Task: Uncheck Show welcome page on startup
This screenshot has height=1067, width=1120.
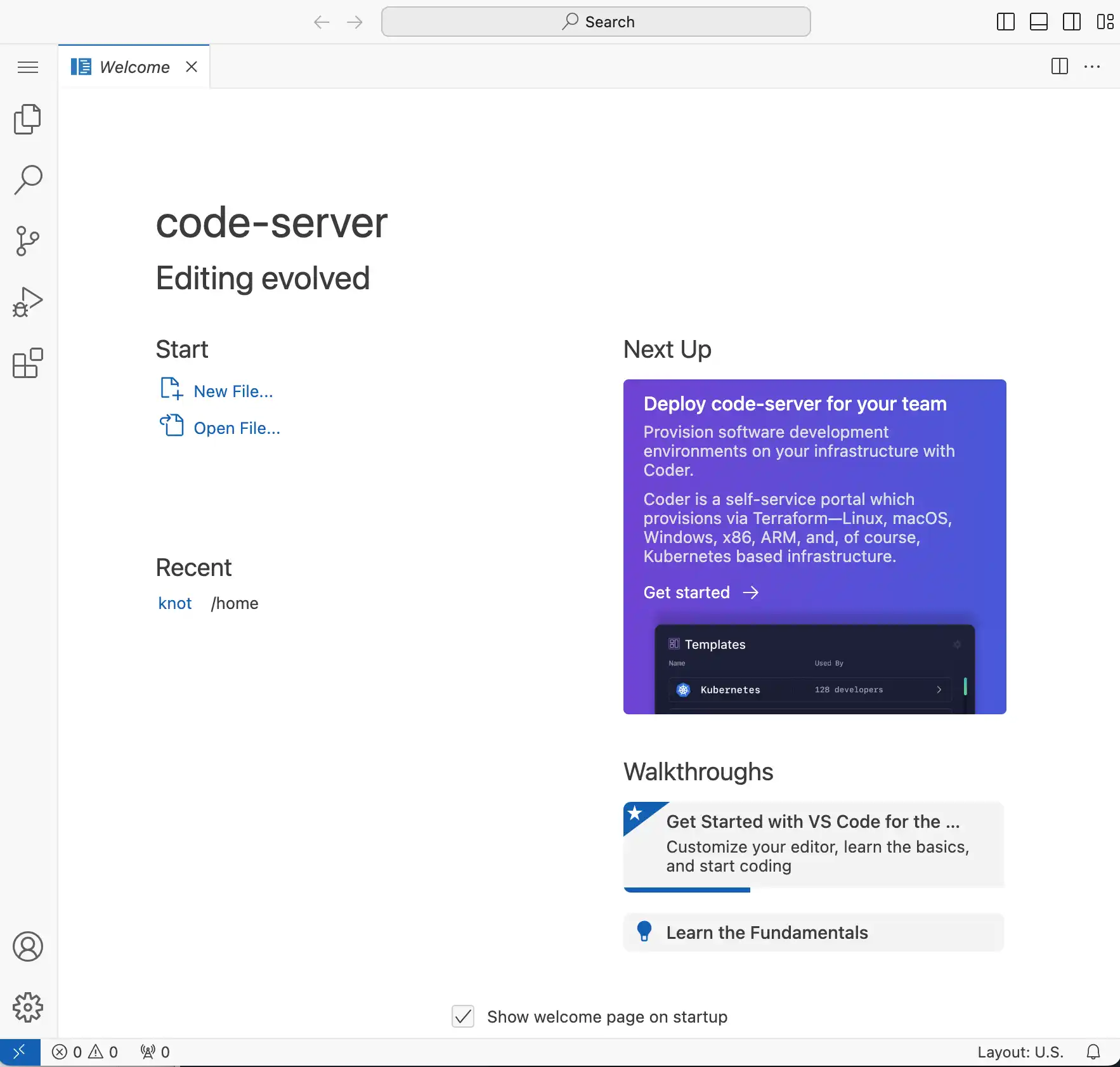Action: pos(463,1016)
